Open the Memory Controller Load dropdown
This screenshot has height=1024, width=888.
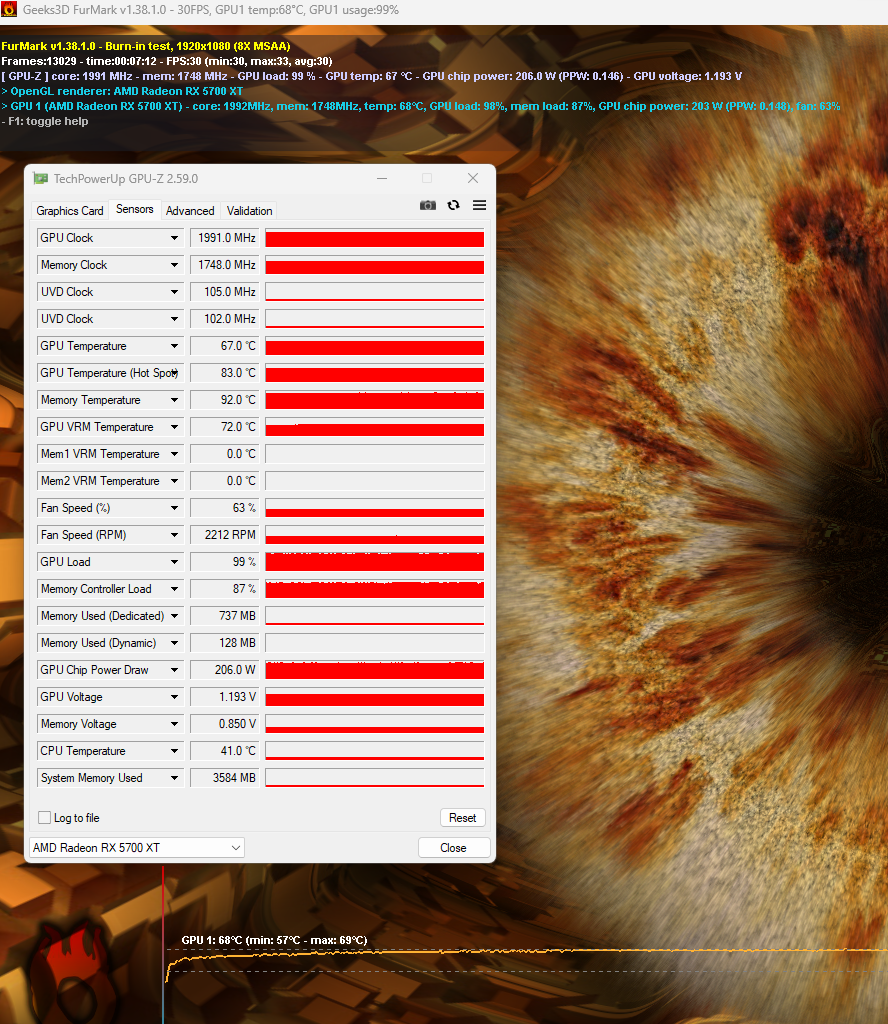click(x=174, y=589)
